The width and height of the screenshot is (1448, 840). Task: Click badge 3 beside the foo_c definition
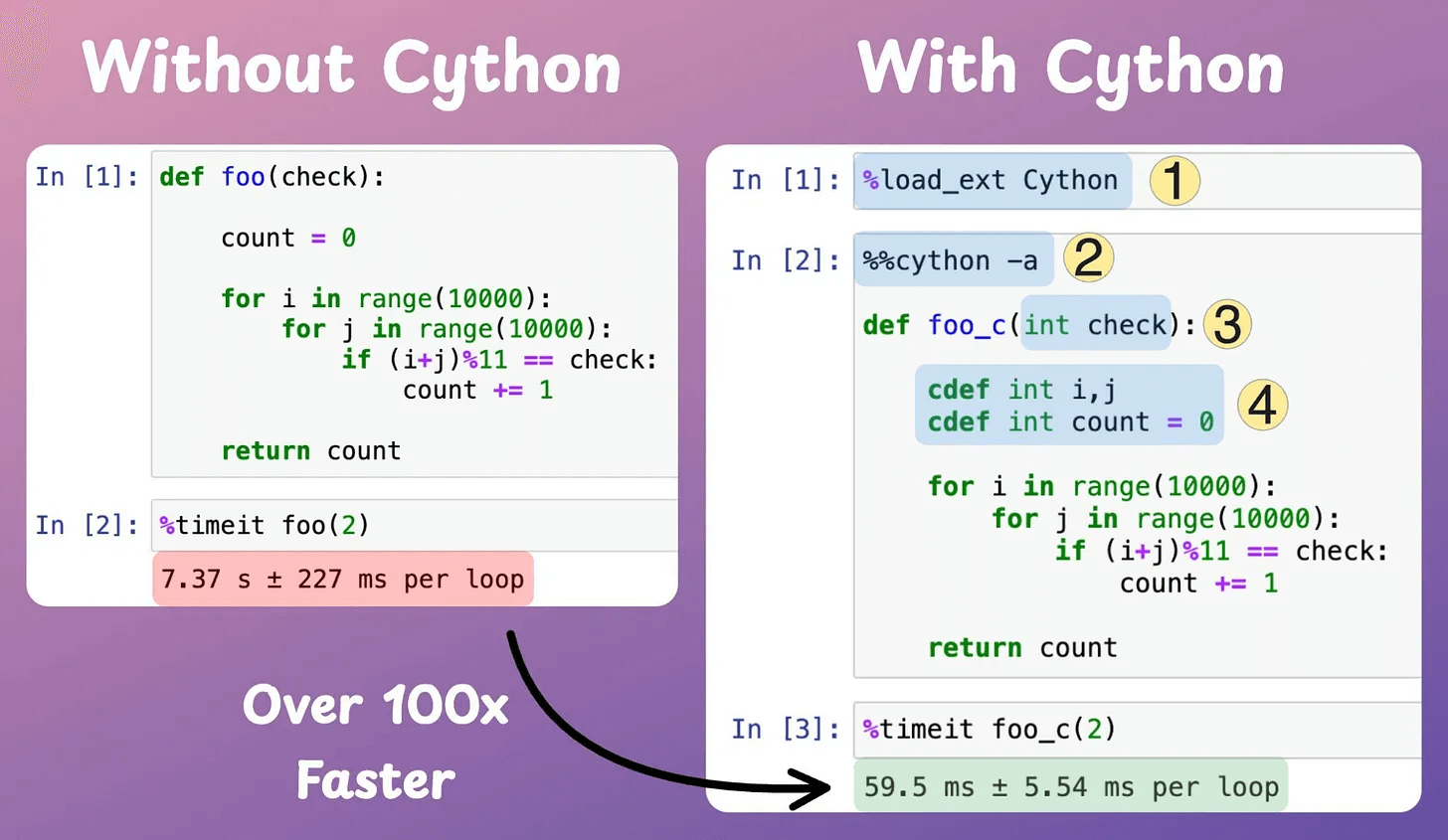[1226, 323]
